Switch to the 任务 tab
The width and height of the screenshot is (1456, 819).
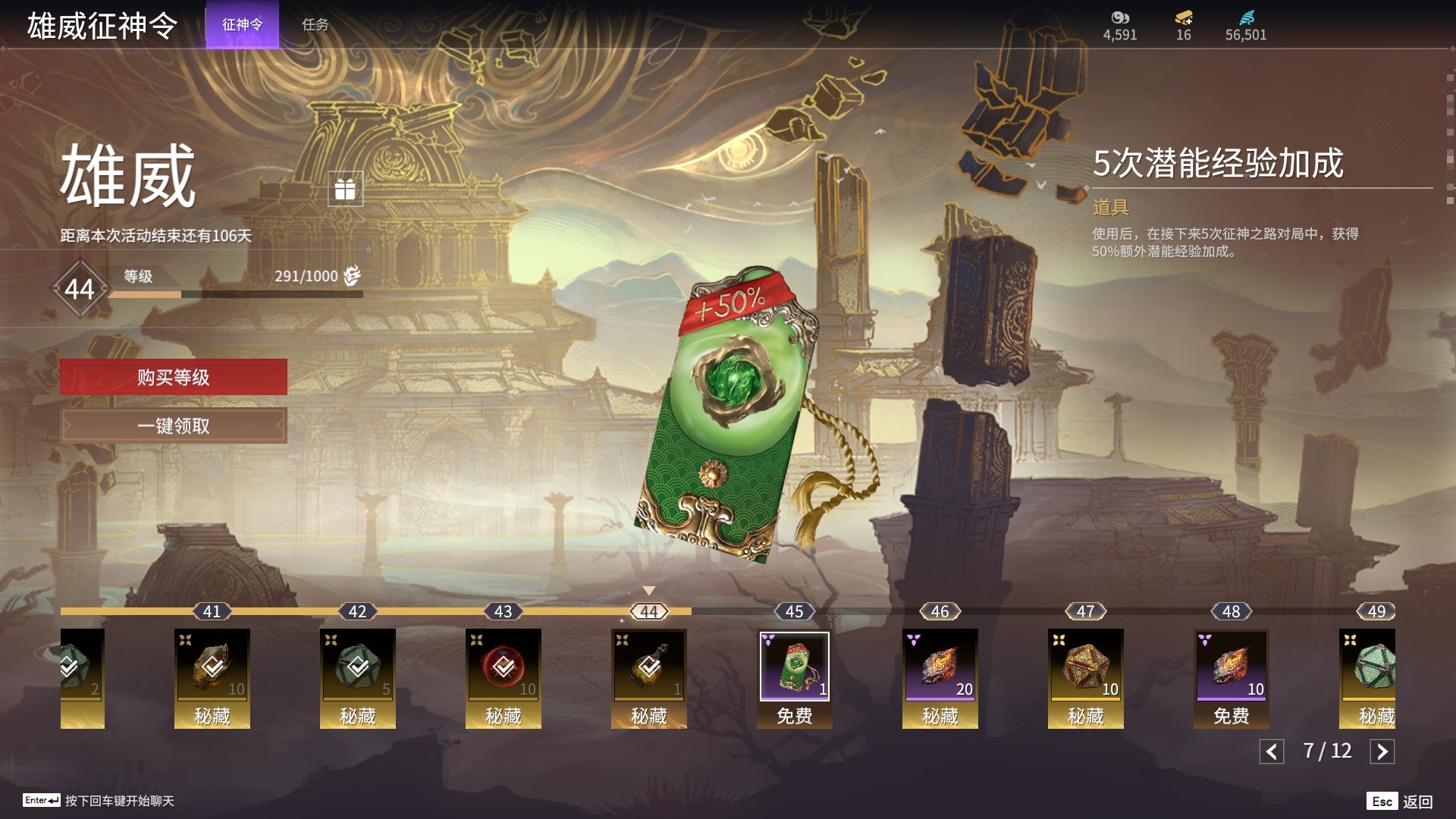coord(315,25)
